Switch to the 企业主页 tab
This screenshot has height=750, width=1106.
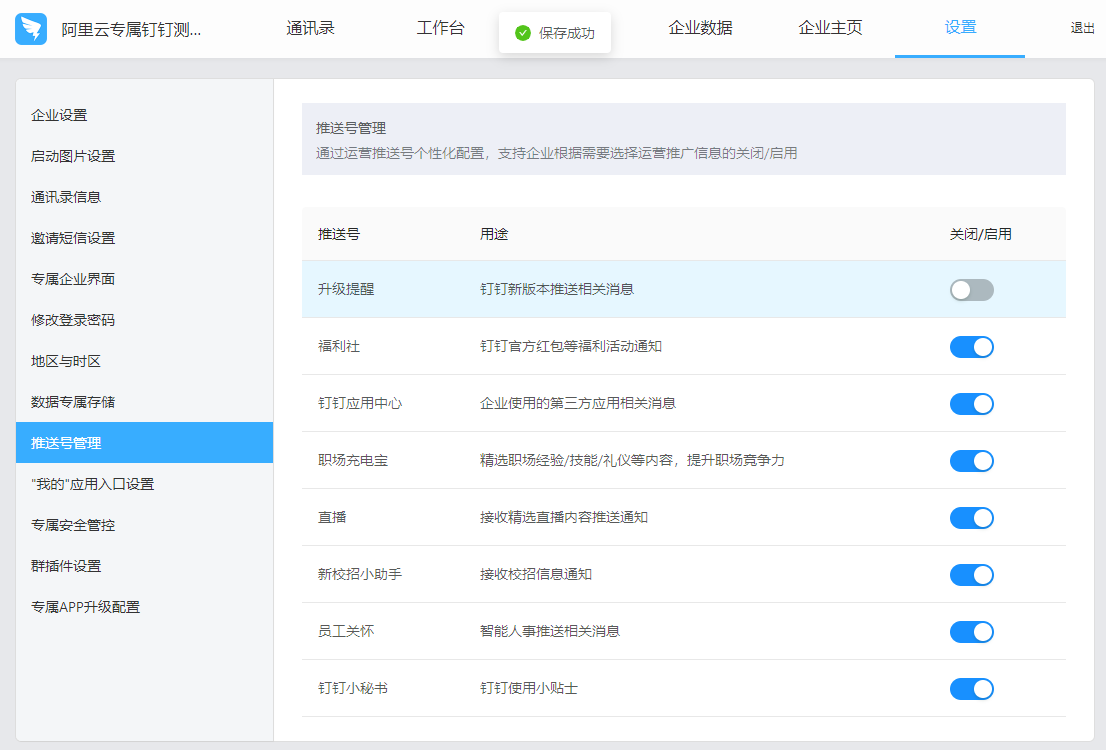coord(830,28)
